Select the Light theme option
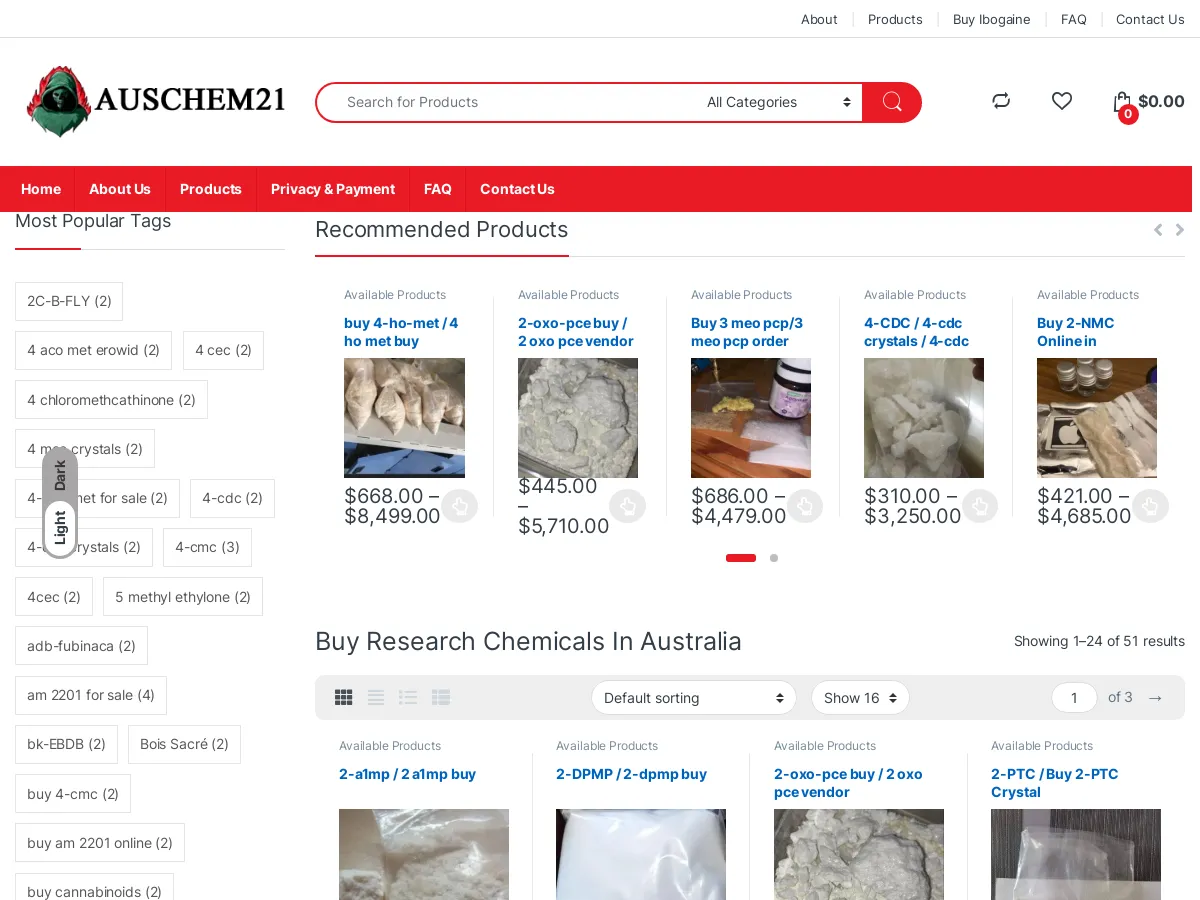 [x=60, y=528]
